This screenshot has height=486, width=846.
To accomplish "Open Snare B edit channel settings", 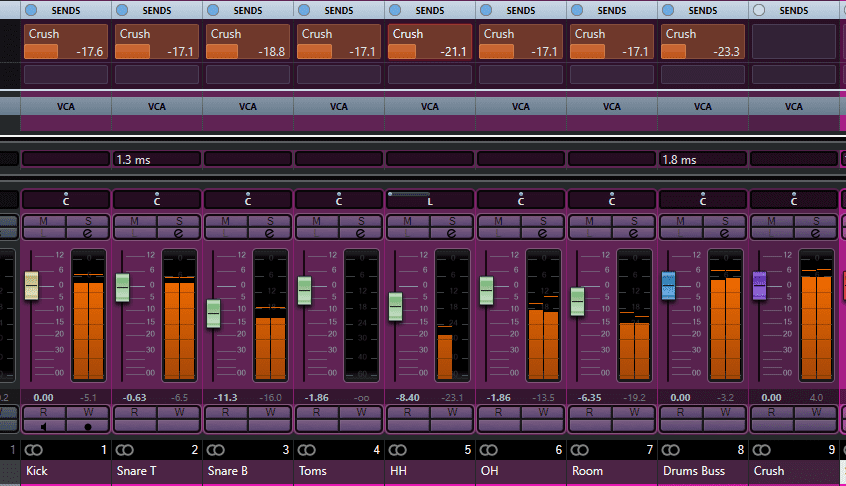I will pyautogui.click(x=269, y=233).
